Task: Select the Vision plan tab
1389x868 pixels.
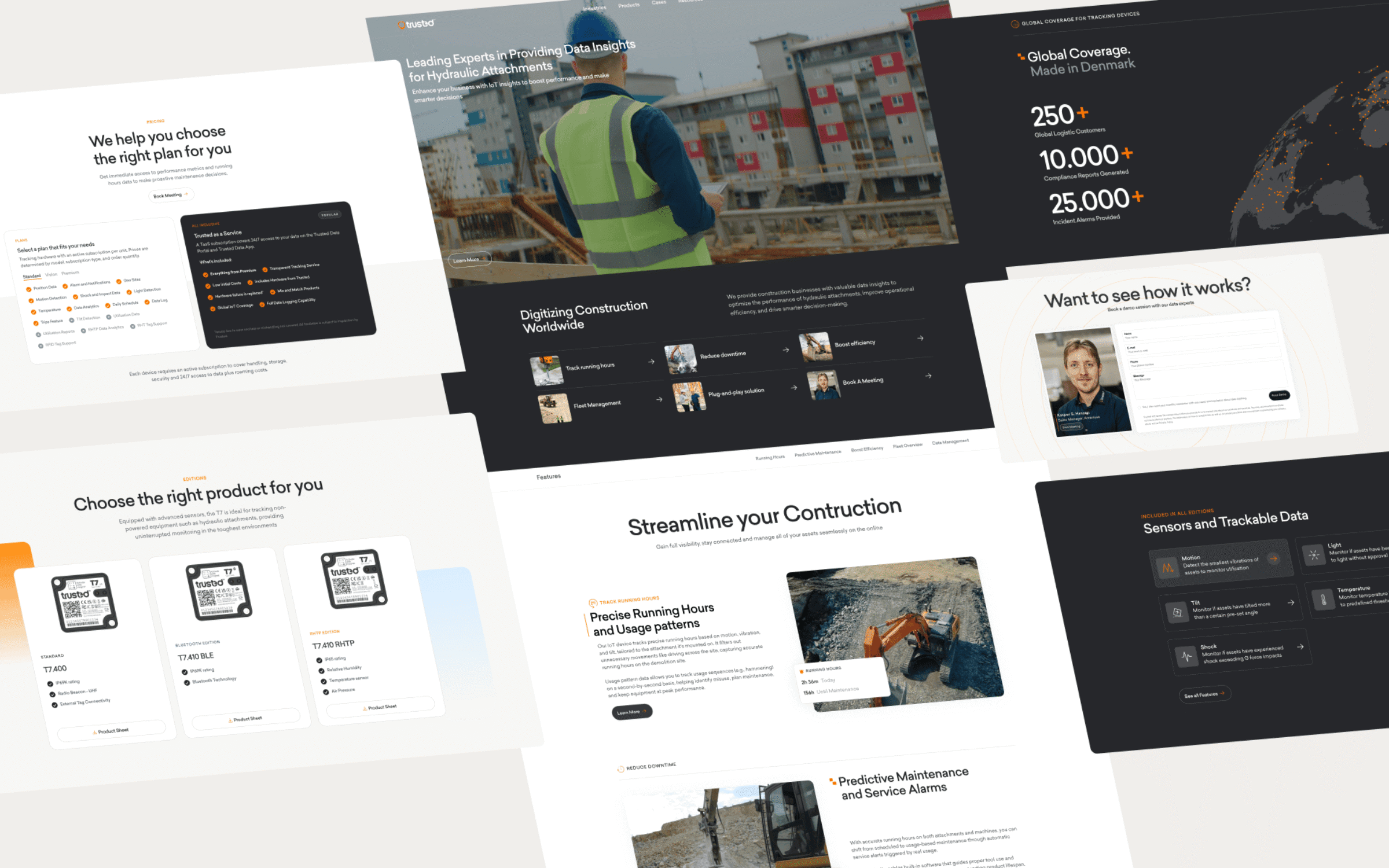Action: tap(51, 275)
